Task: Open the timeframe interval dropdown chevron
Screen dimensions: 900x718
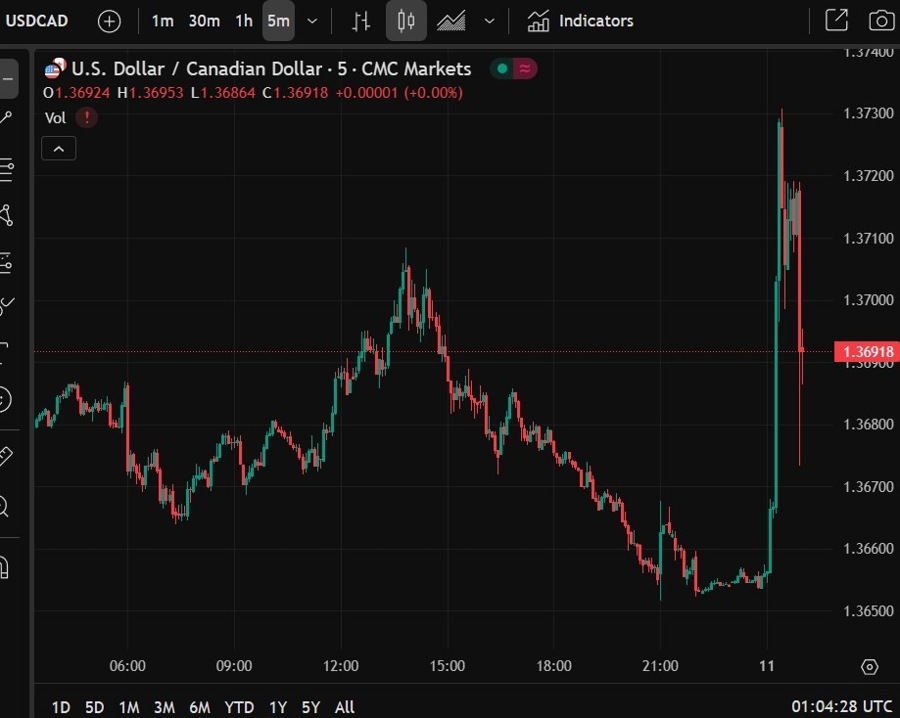Action: pyautogui.click(x=310, y=20)
